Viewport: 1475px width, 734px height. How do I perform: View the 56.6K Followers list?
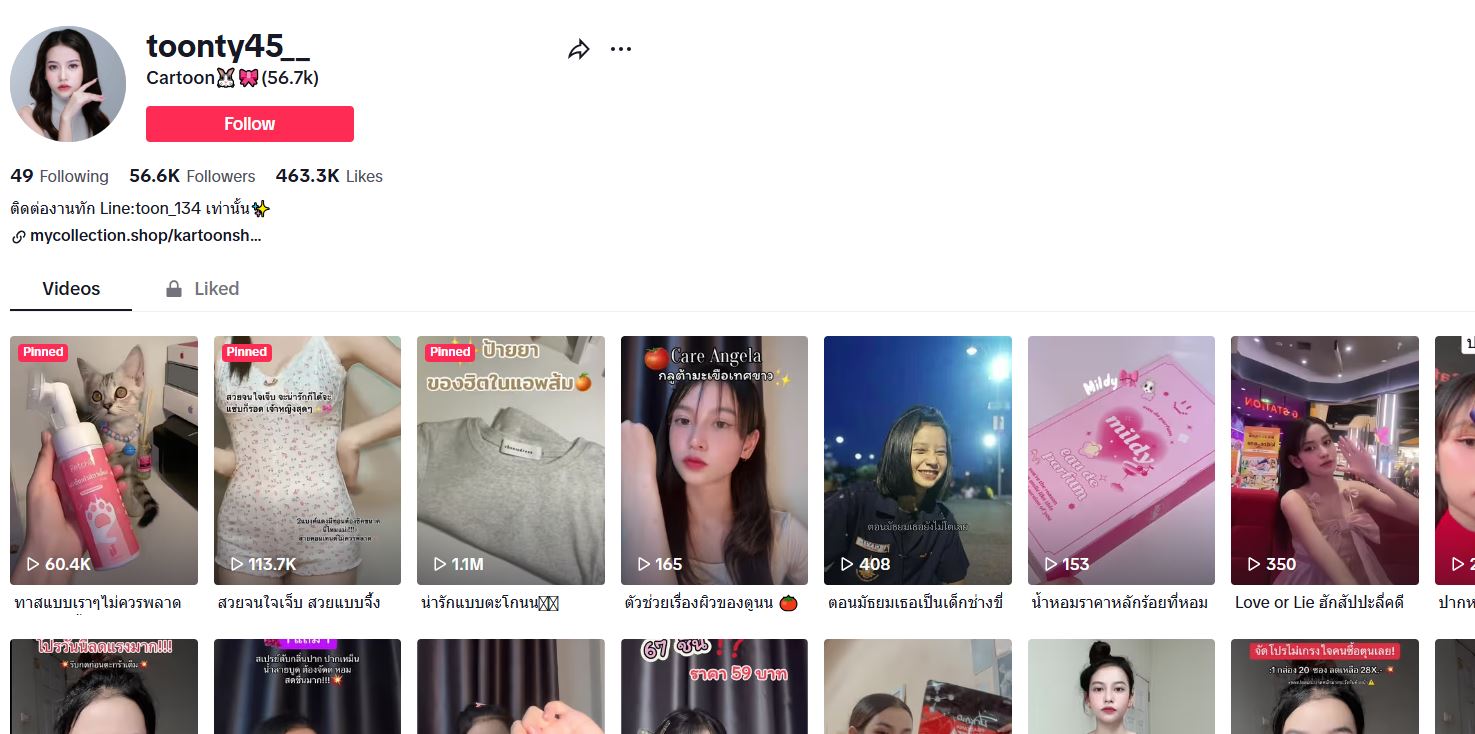(192, 176)
